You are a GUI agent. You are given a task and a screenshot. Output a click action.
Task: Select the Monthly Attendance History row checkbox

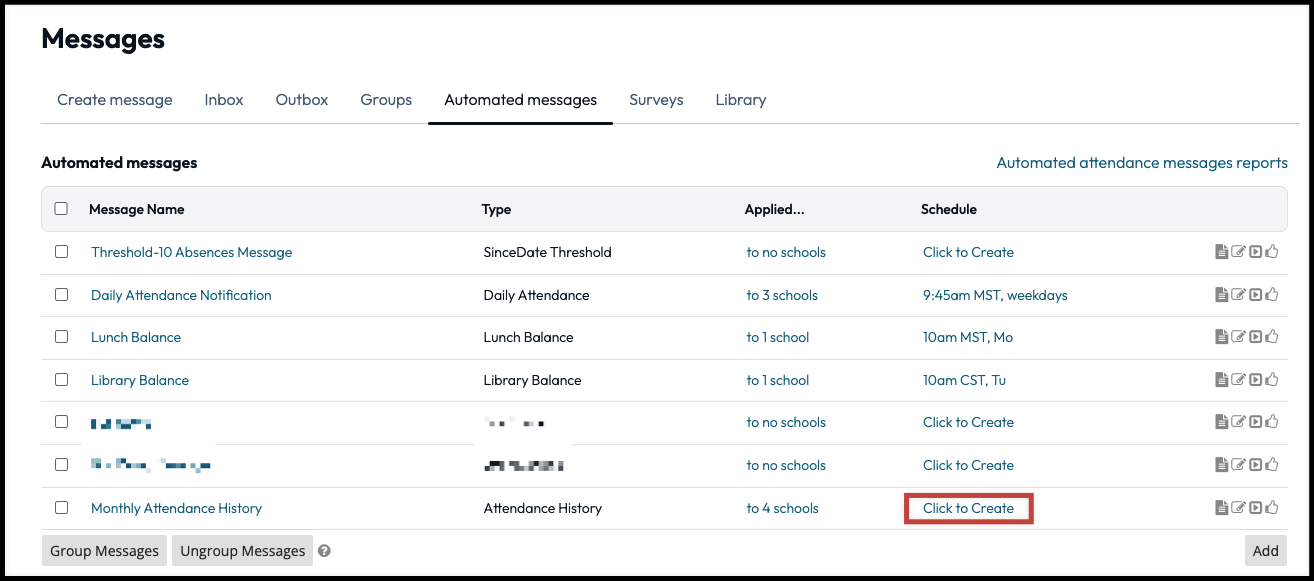coord(61,508)
